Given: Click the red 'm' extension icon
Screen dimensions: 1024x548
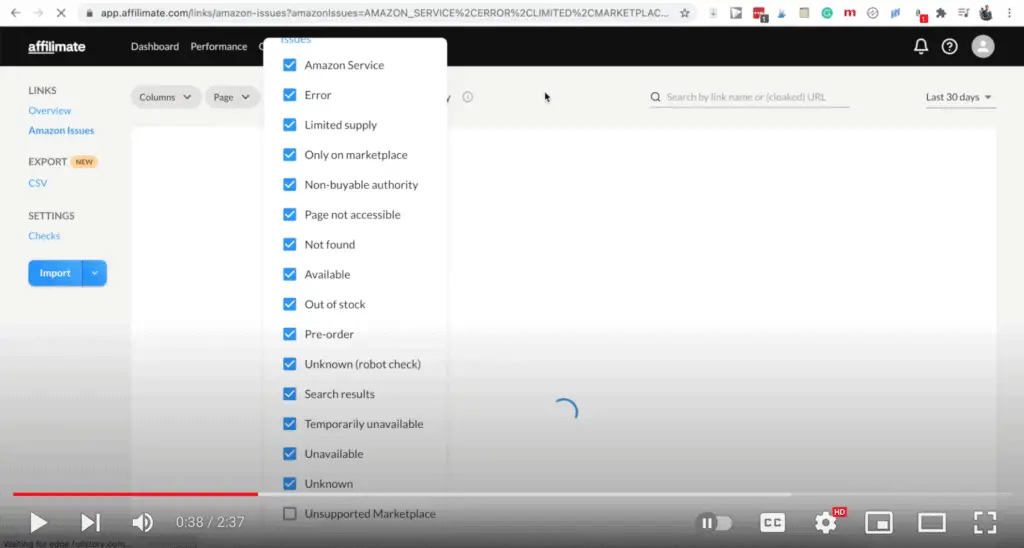Looking at the screenshot, I should pos(850,12).
